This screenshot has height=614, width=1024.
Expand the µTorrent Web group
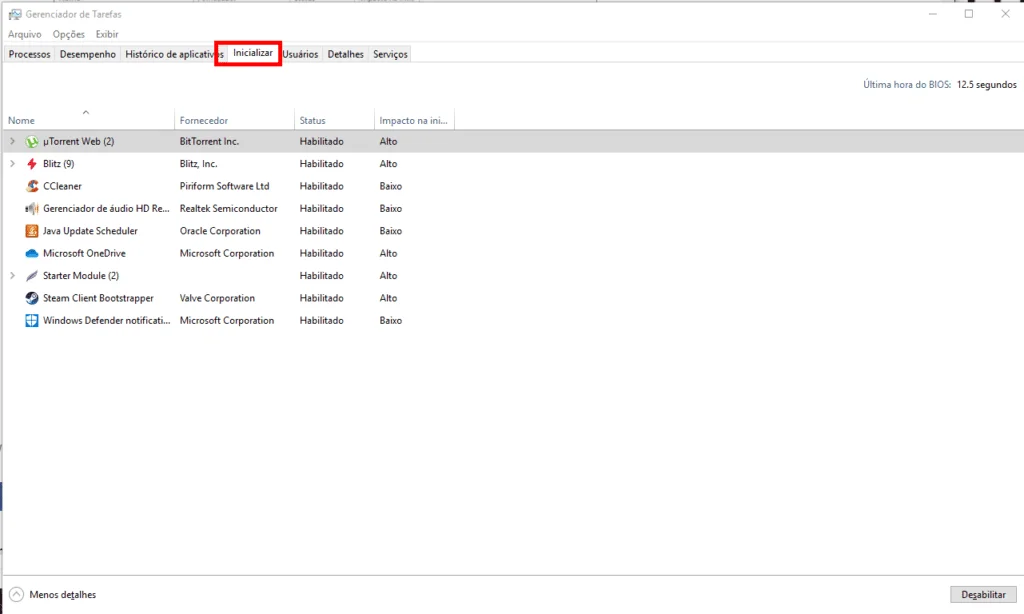point(12,141)
